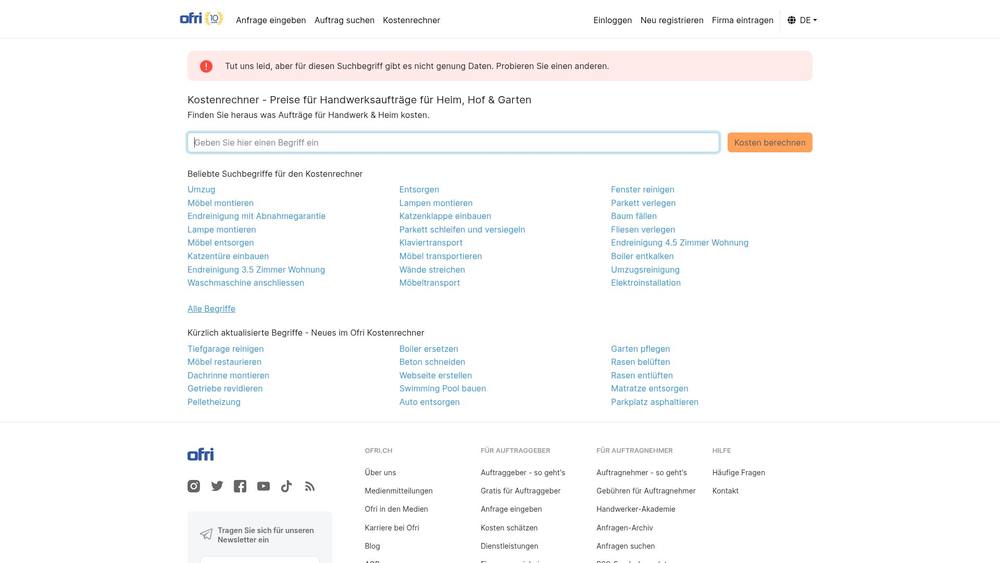Choose Klaviertransport link
The image size is (1000, 563).
click(430, 242)
